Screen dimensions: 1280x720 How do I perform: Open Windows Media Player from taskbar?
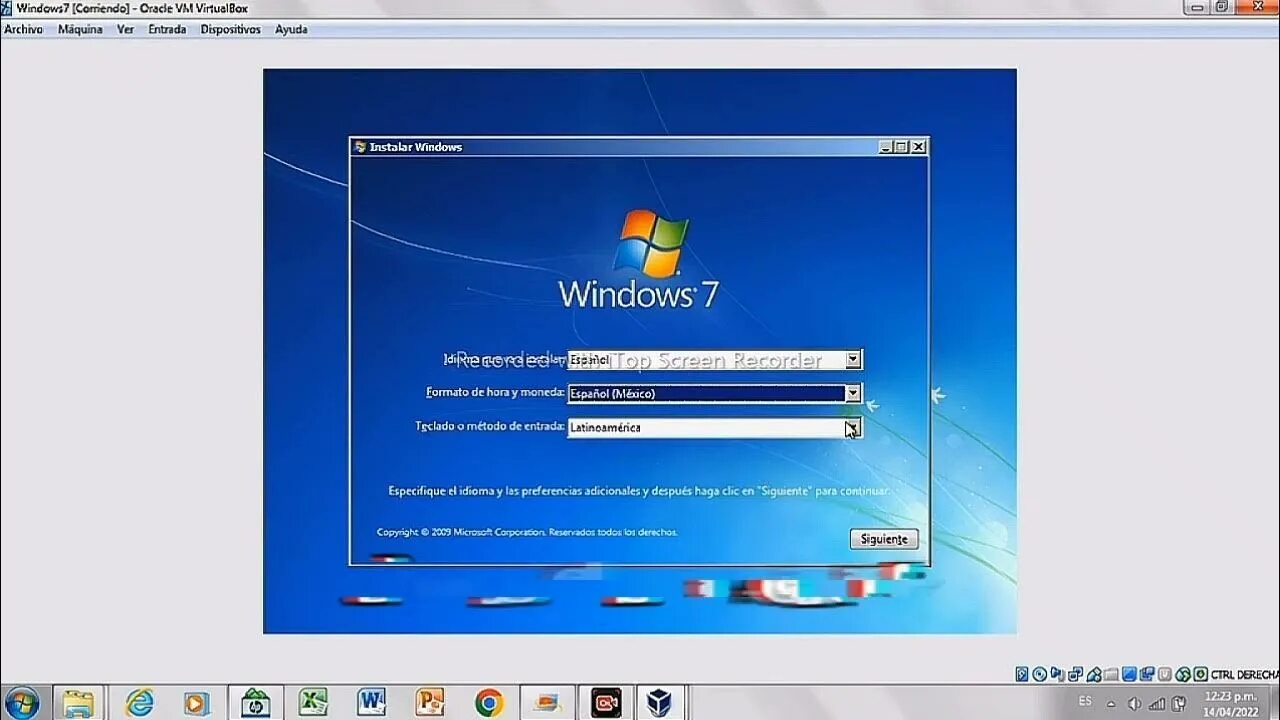(x=197, y=703)
